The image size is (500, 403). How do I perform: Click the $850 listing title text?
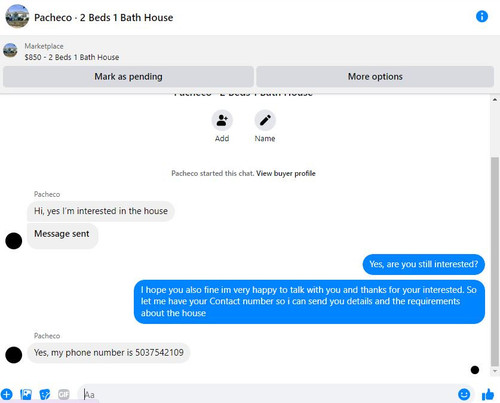pos(72,57)
